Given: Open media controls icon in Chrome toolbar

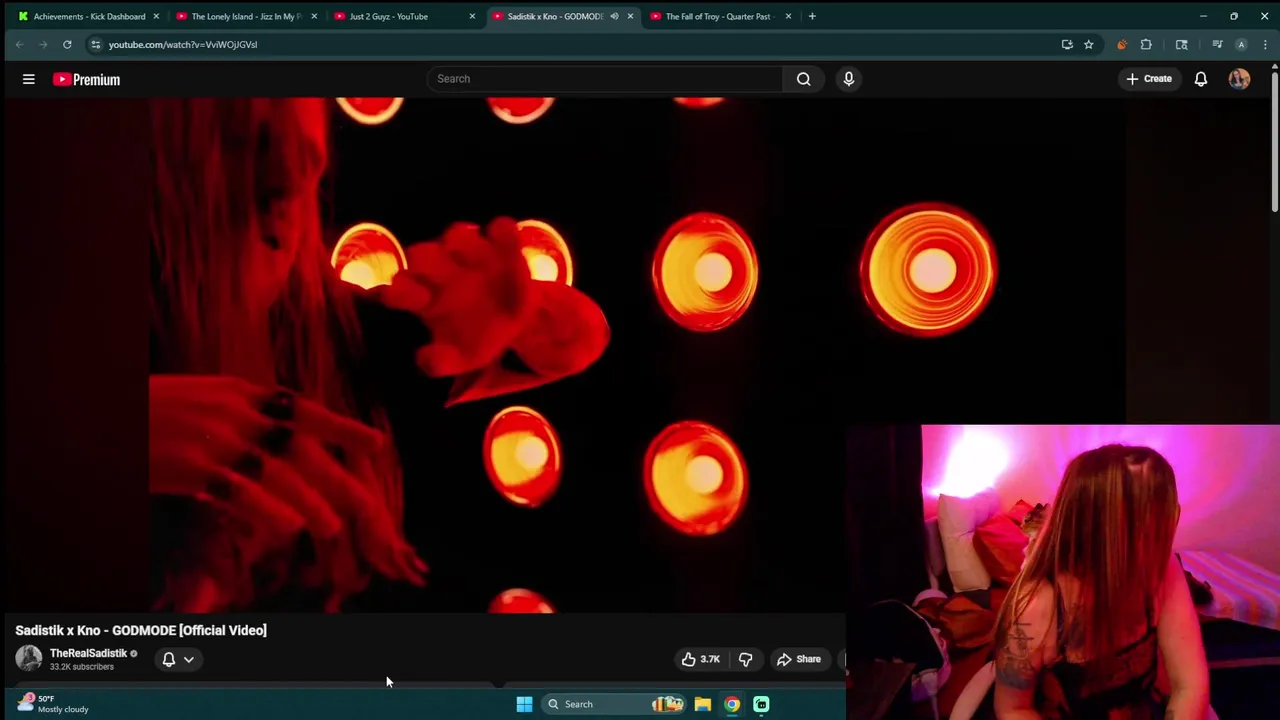Looking at the screenshot, I should (1217, 44).
